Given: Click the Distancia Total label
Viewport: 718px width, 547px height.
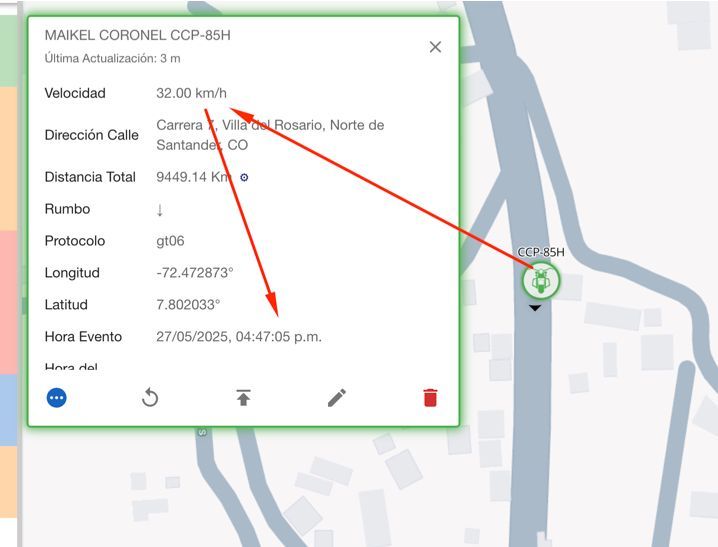Looking at the screenshot, I should [90, 177].
